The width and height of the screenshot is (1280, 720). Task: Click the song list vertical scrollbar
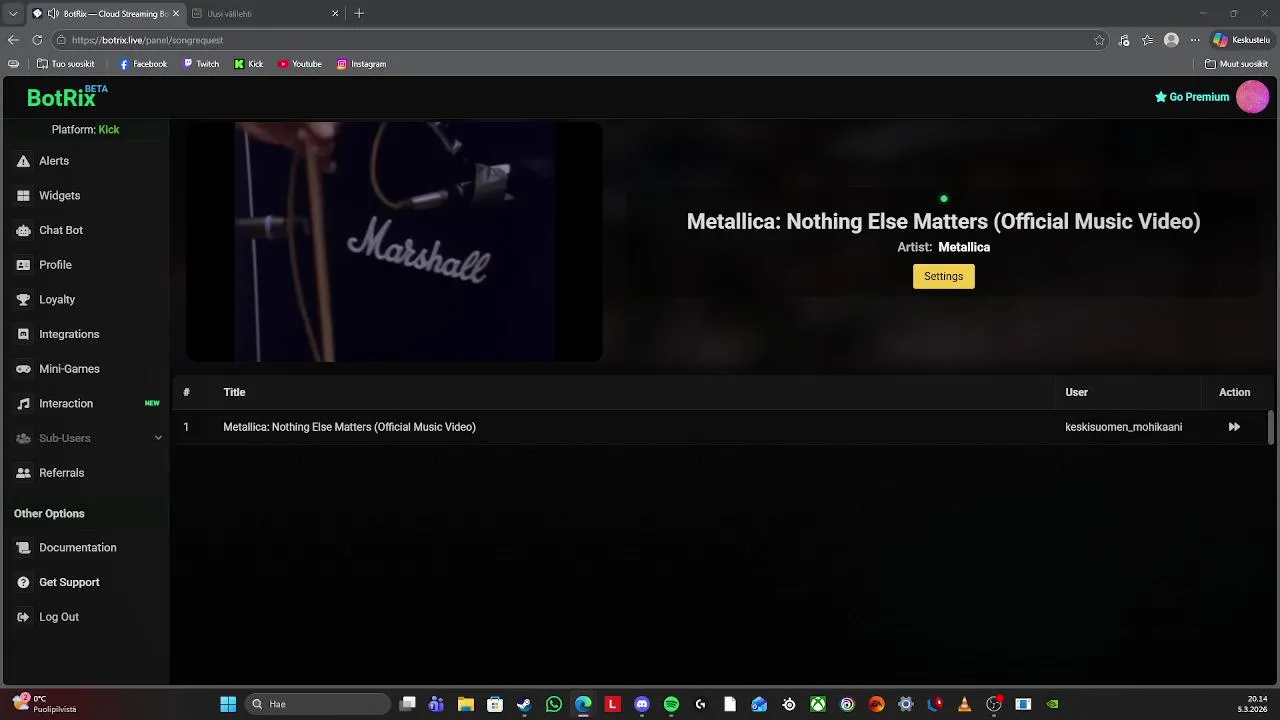point(1271,427)
